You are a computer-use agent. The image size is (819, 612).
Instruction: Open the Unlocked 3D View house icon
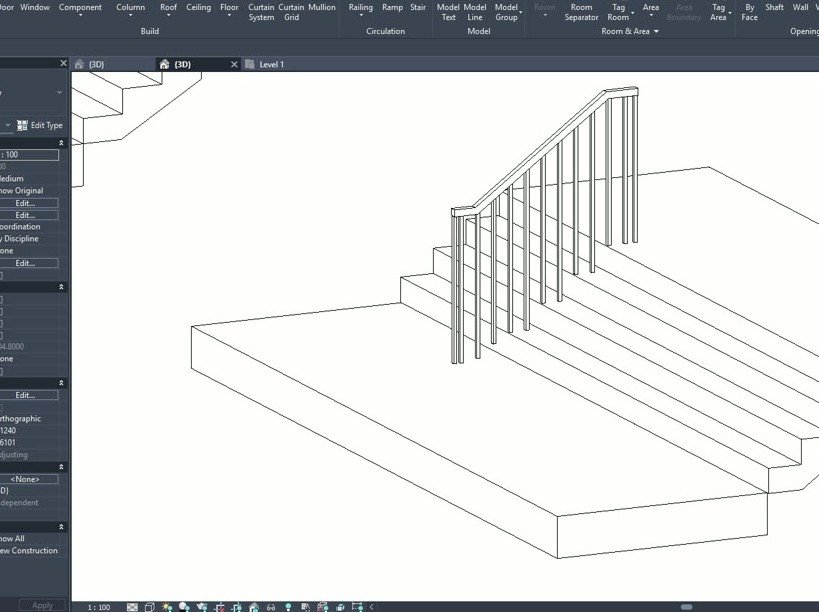pos(254,607)
